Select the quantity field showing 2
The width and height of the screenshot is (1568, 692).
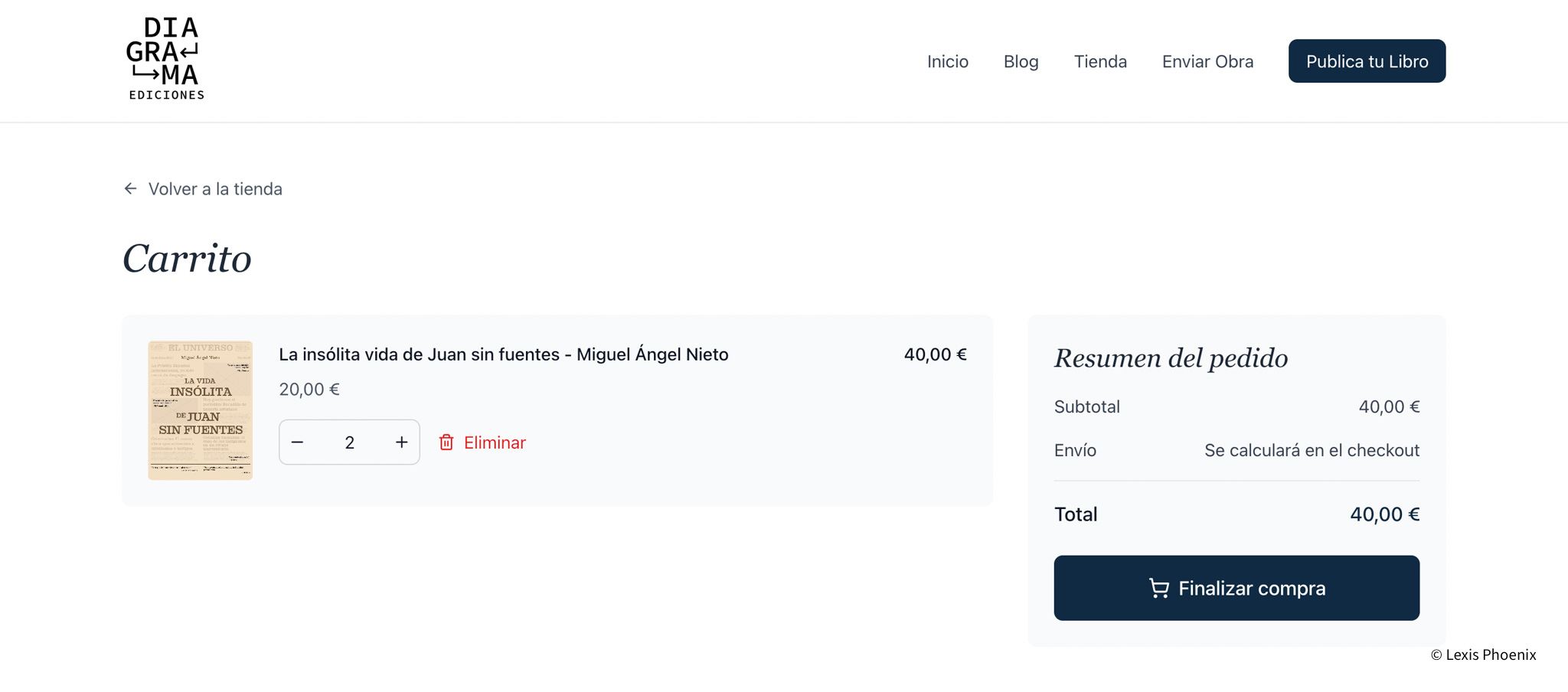(x=350, y=442)
